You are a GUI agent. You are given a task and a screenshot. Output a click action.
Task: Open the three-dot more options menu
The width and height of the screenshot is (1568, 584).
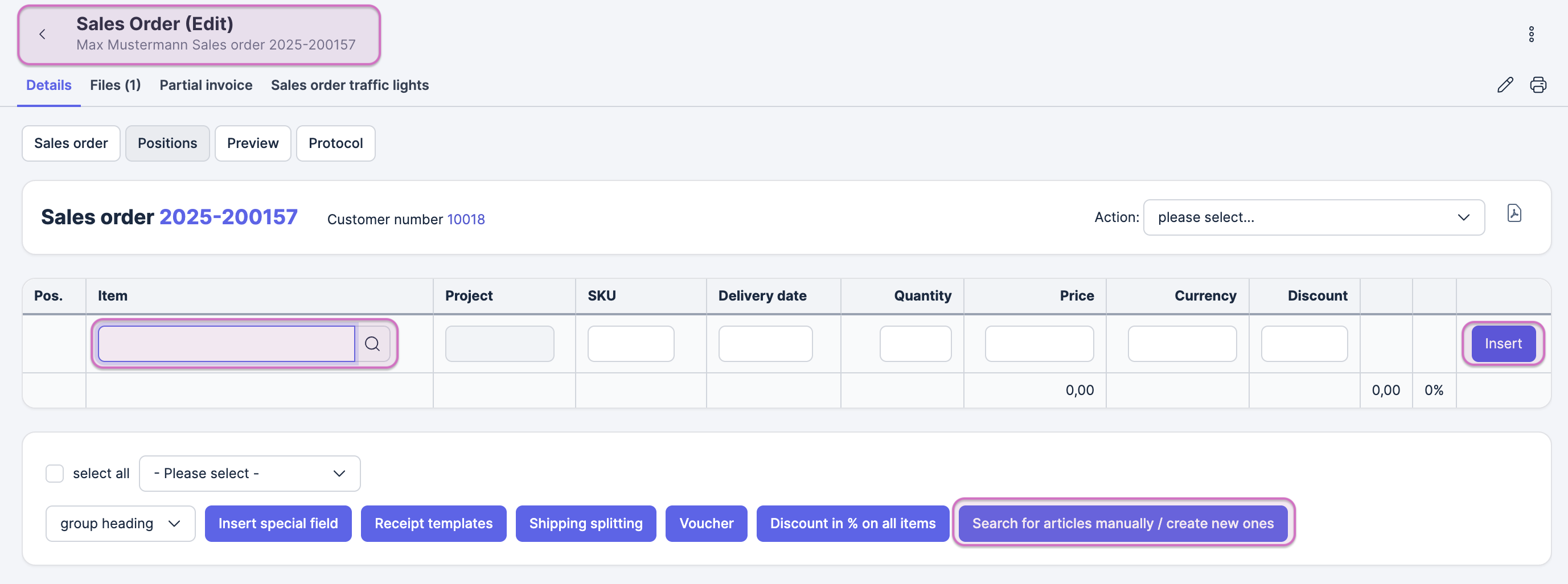pos(1531,34)
